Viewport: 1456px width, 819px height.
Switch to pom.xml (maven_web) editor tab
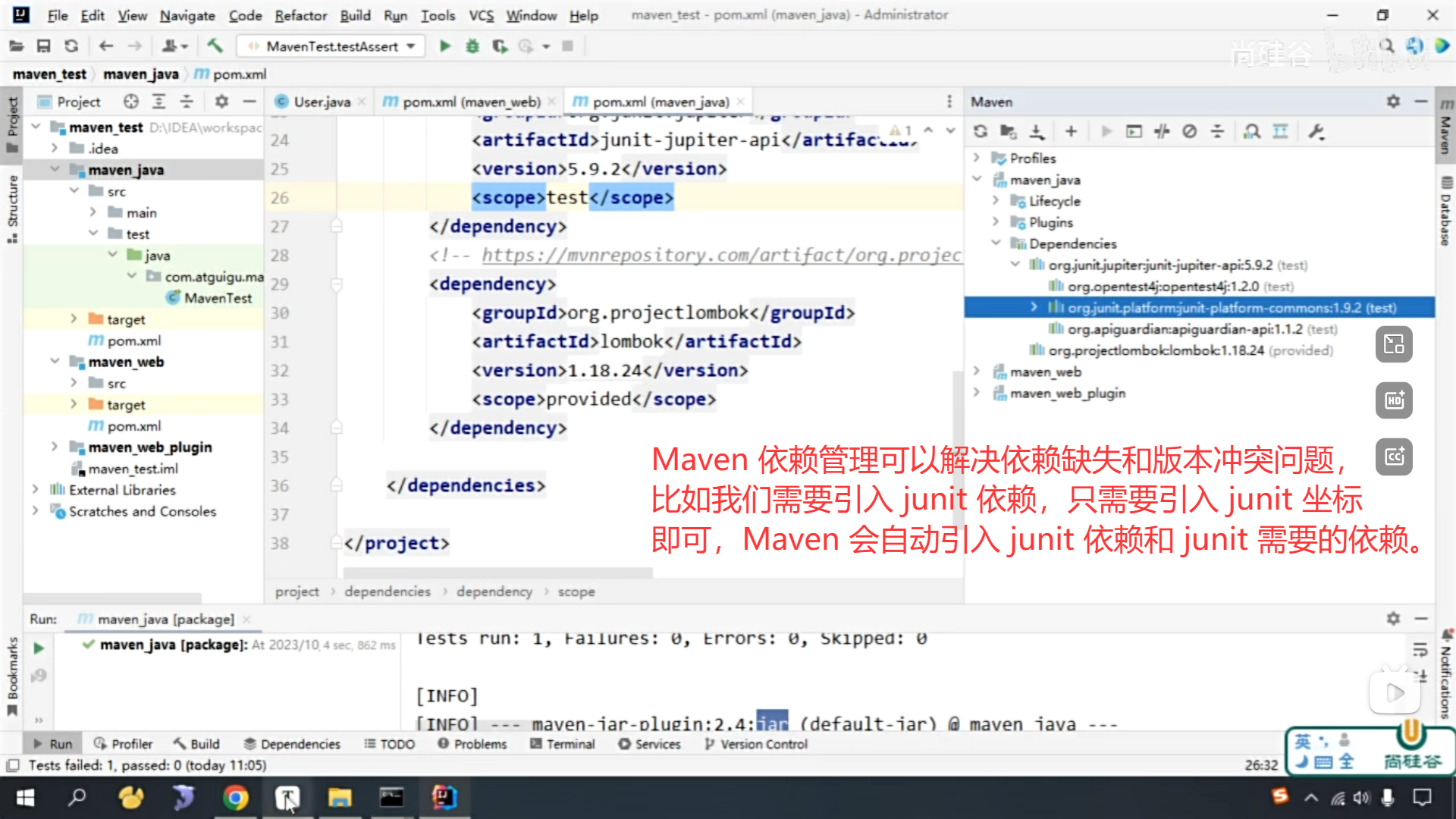pyautogui.click(x=470, y=102)
